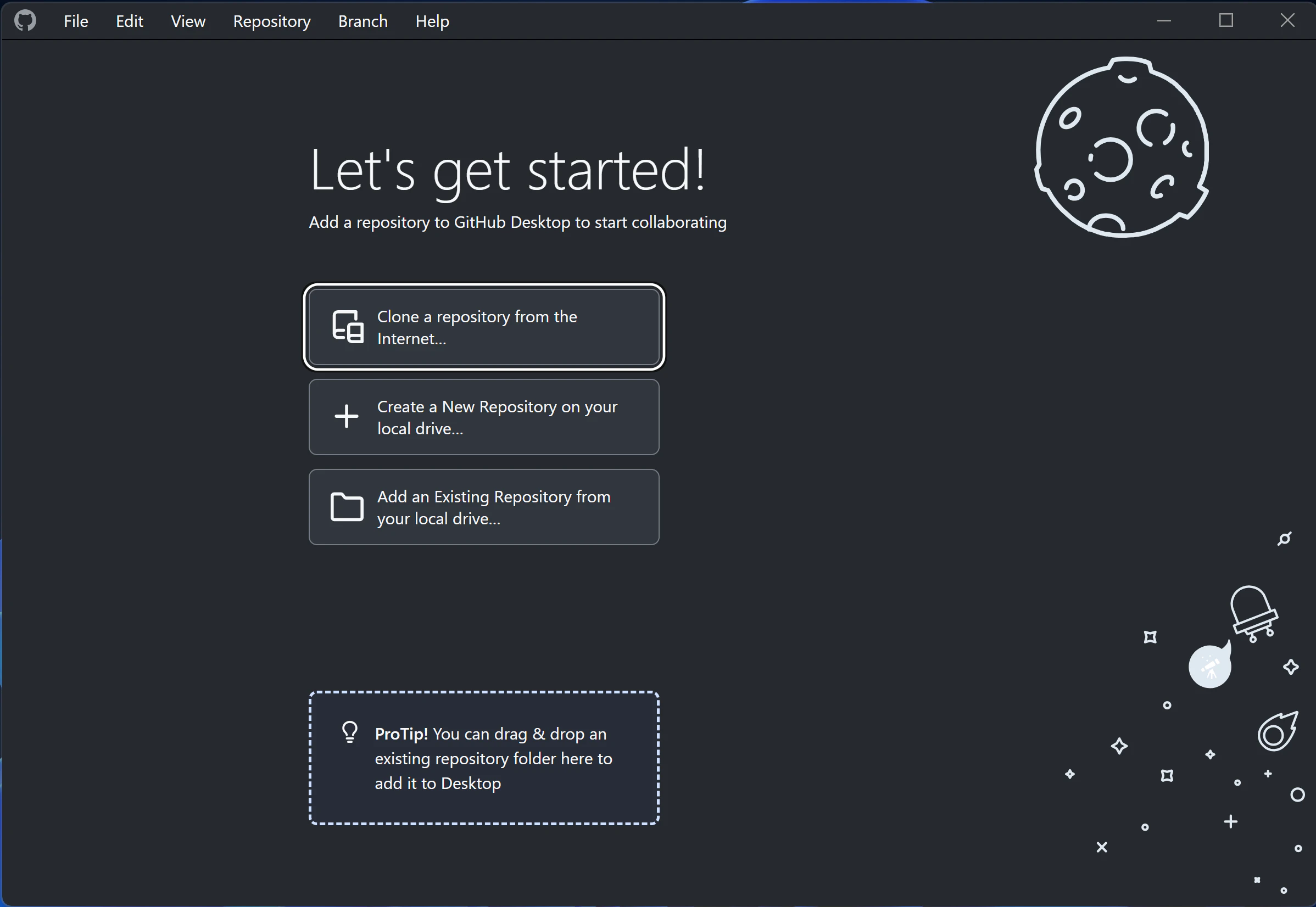Image resolution: width=1316 pixels, height=907 pixels.
Task: Maximize the GitHub Desktop window
Action: pyautogui.click(x=1226, y=20)
